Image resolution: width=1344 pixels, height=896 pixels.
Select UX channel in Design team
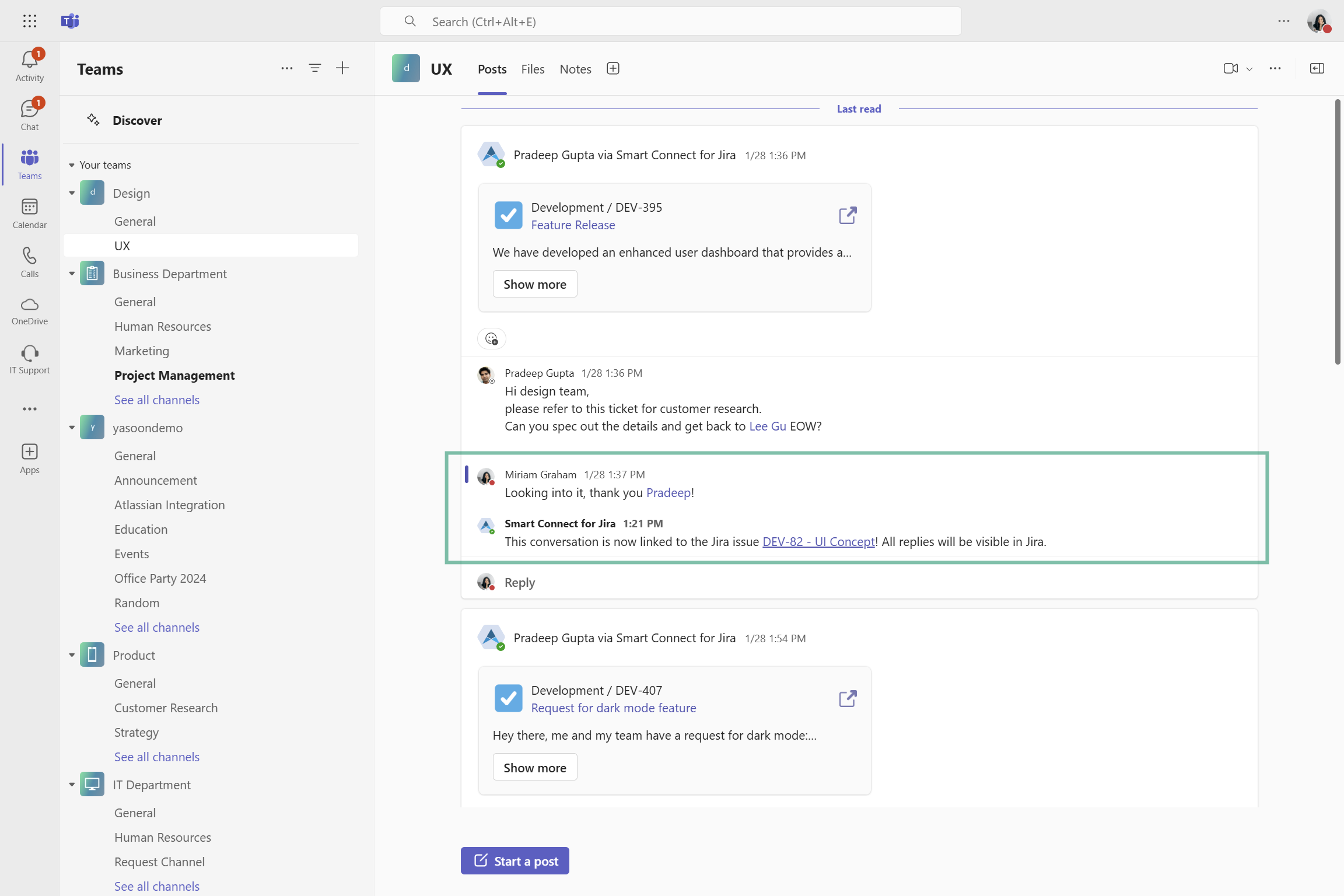click(x=211, y=246)
